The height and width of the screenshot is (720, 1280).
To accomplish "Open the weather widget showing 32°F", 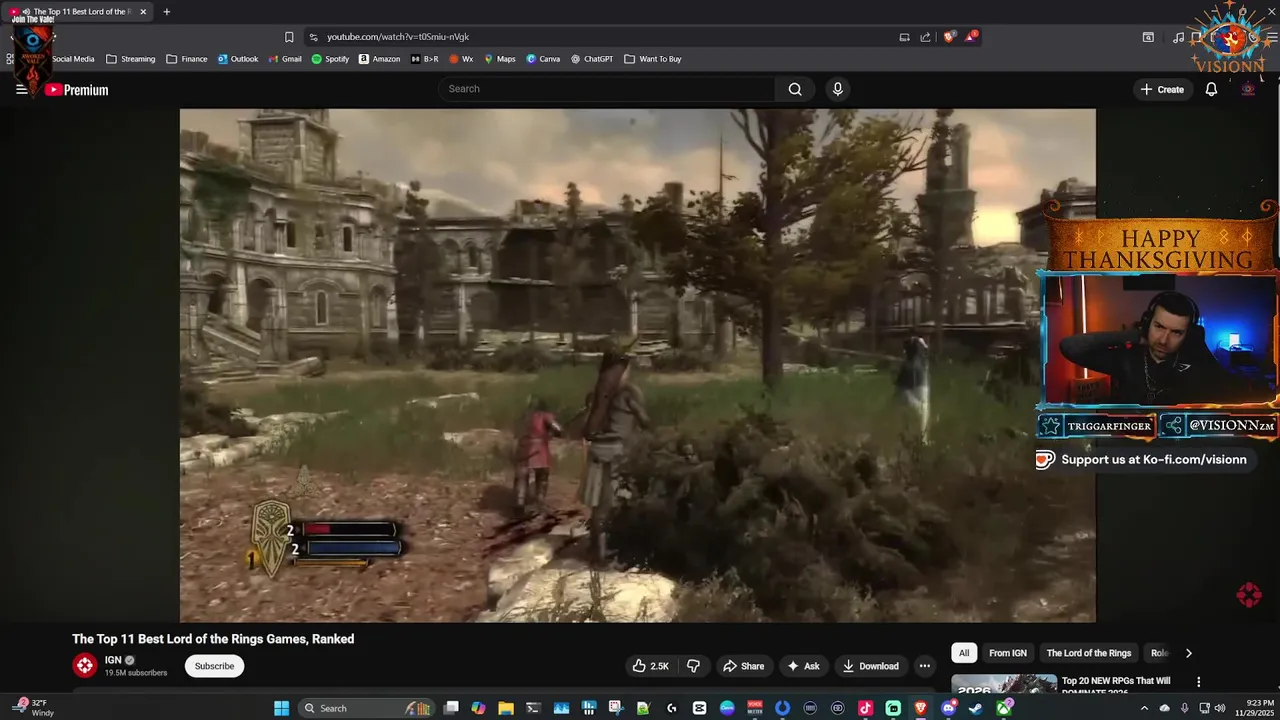I will (33, 708).
